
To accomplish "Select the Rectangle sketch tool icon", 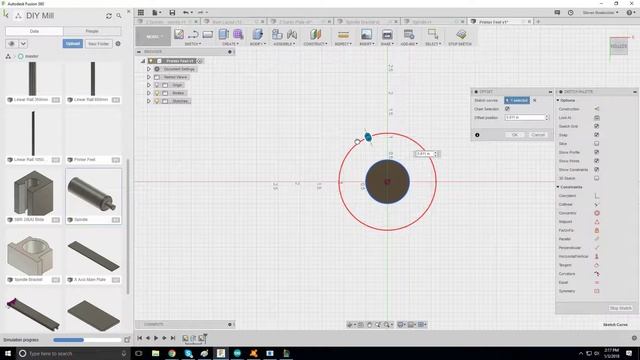I will coord(207,34).
